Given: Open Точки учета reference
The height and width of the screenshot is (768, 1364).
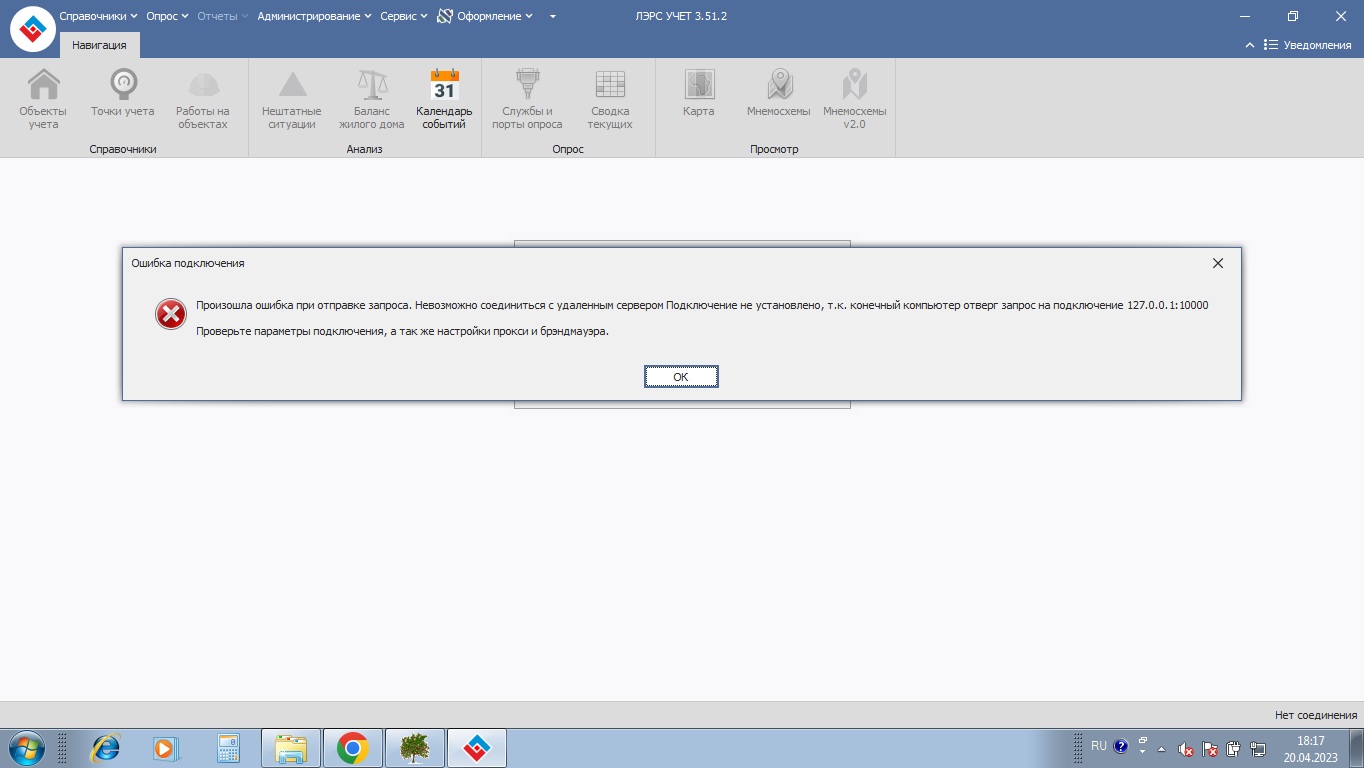Looking at the screenshot, I should click(x=122, y=93).
